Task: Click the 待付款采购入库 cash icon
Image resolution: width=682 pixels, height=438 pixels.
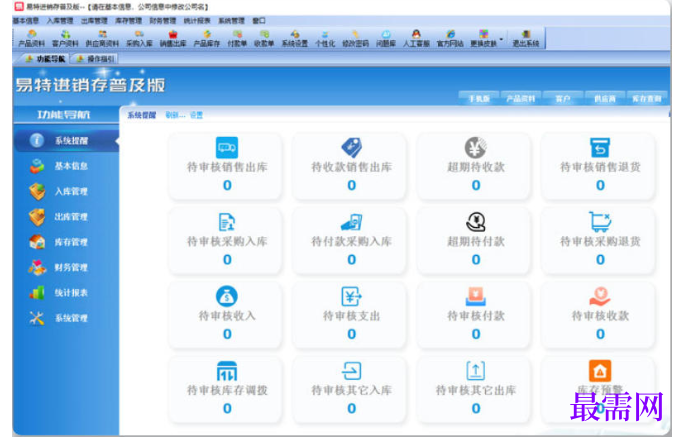Action: [351, 222]
